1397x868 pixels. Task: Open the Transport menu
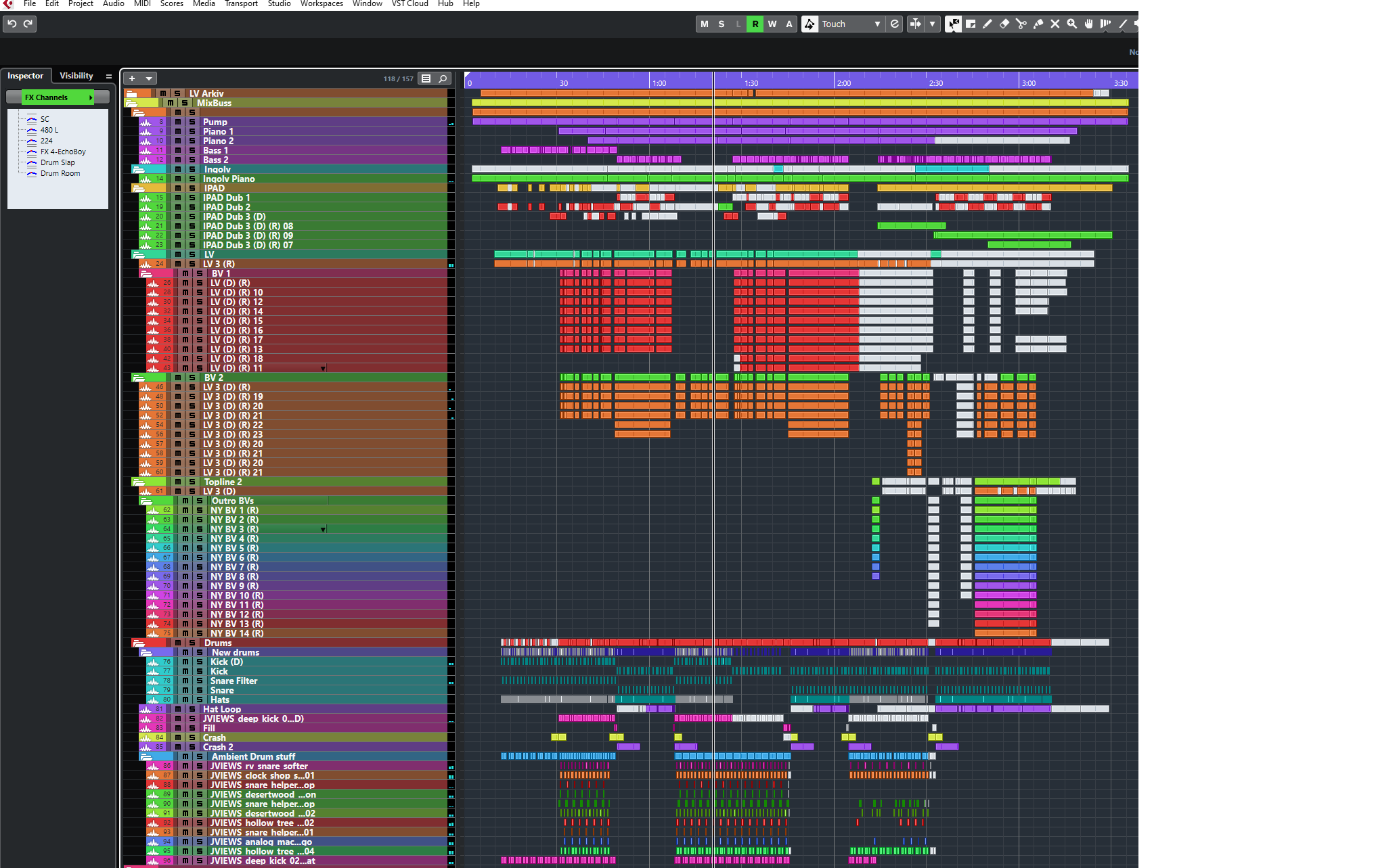pyautogui.click(x=241, y=4)
